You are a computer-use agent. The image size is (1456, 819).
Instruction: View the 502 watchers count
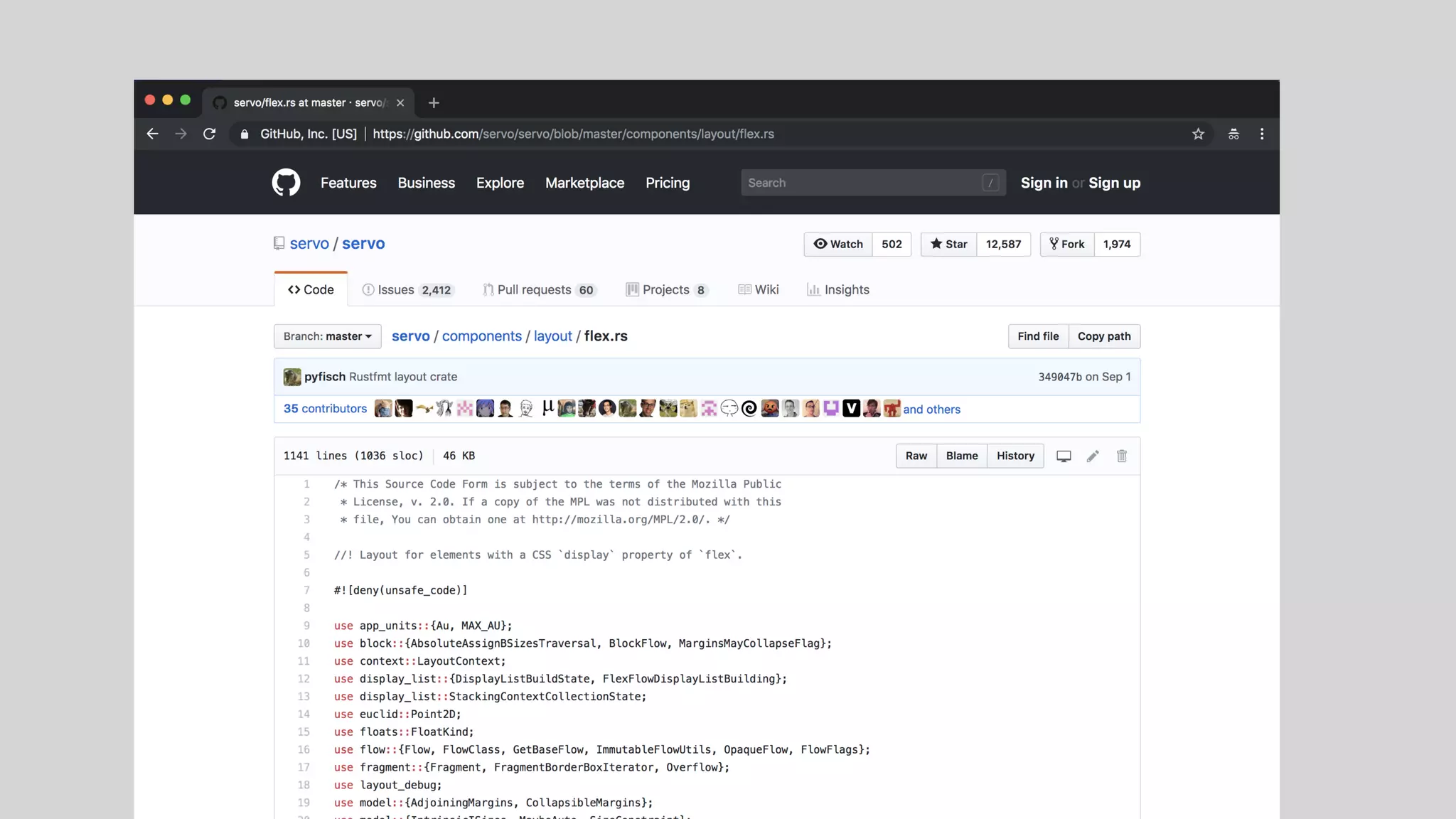892,244
